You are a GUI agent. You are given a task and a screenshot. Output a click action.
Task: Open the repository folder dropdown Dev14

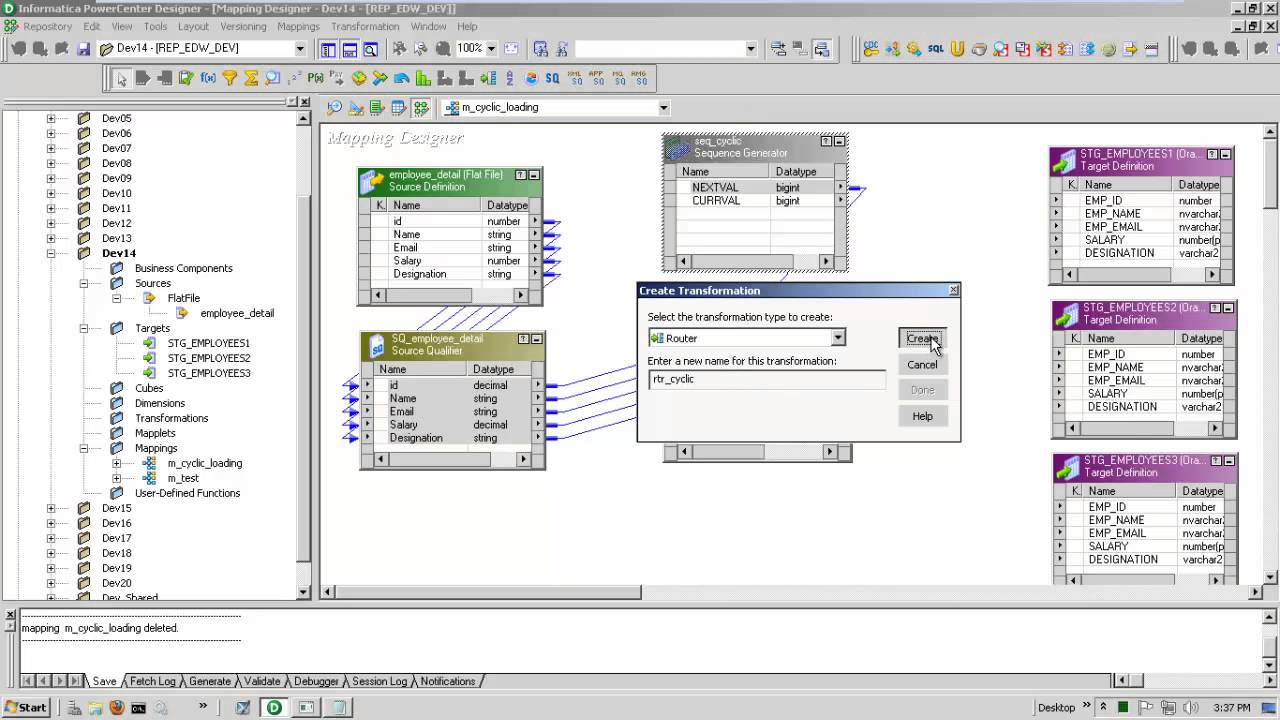tap(299, 48)
